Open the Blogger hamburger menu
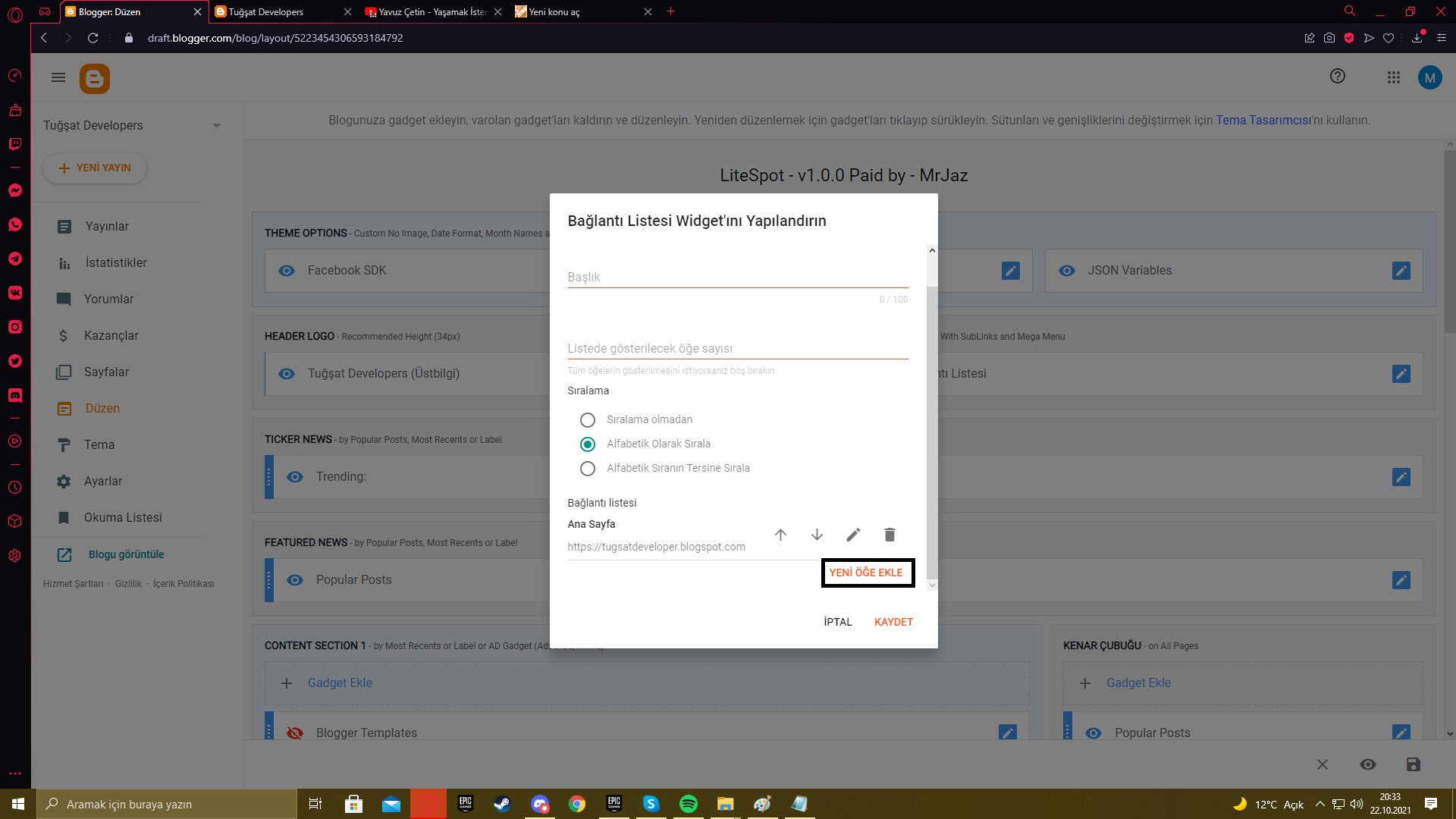 58,77
